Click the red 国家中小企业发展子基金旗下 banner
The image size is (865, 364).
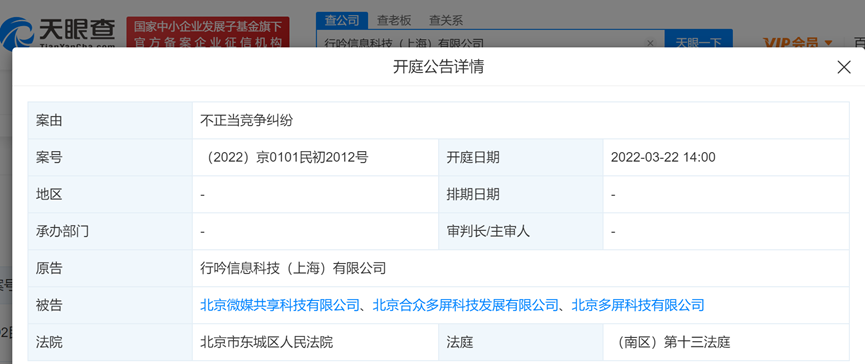(207, 33)
